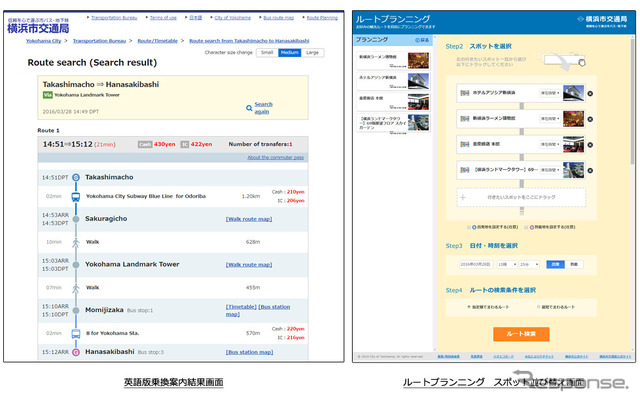Click the handle icon on ホテルアソシア新横浜 row
Screen dimensions: 640x402
coord(464,93)
